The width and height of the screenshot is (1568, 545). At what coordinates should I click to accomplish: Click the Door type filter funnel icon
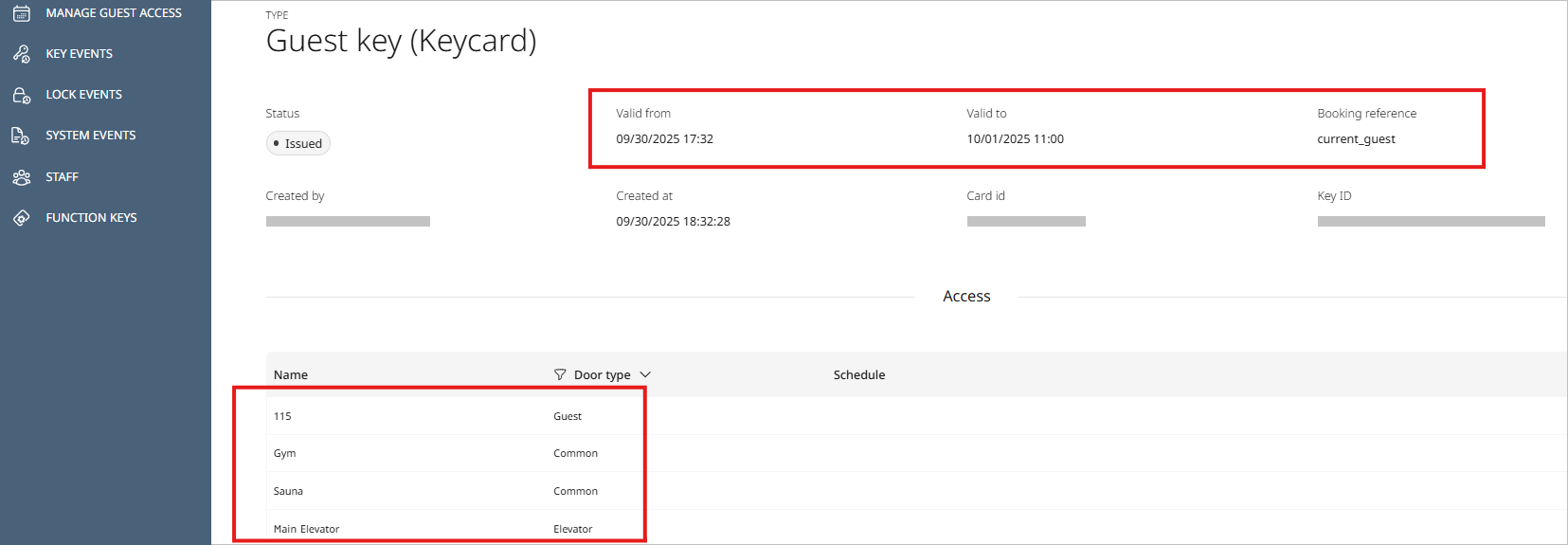(560, 375)
